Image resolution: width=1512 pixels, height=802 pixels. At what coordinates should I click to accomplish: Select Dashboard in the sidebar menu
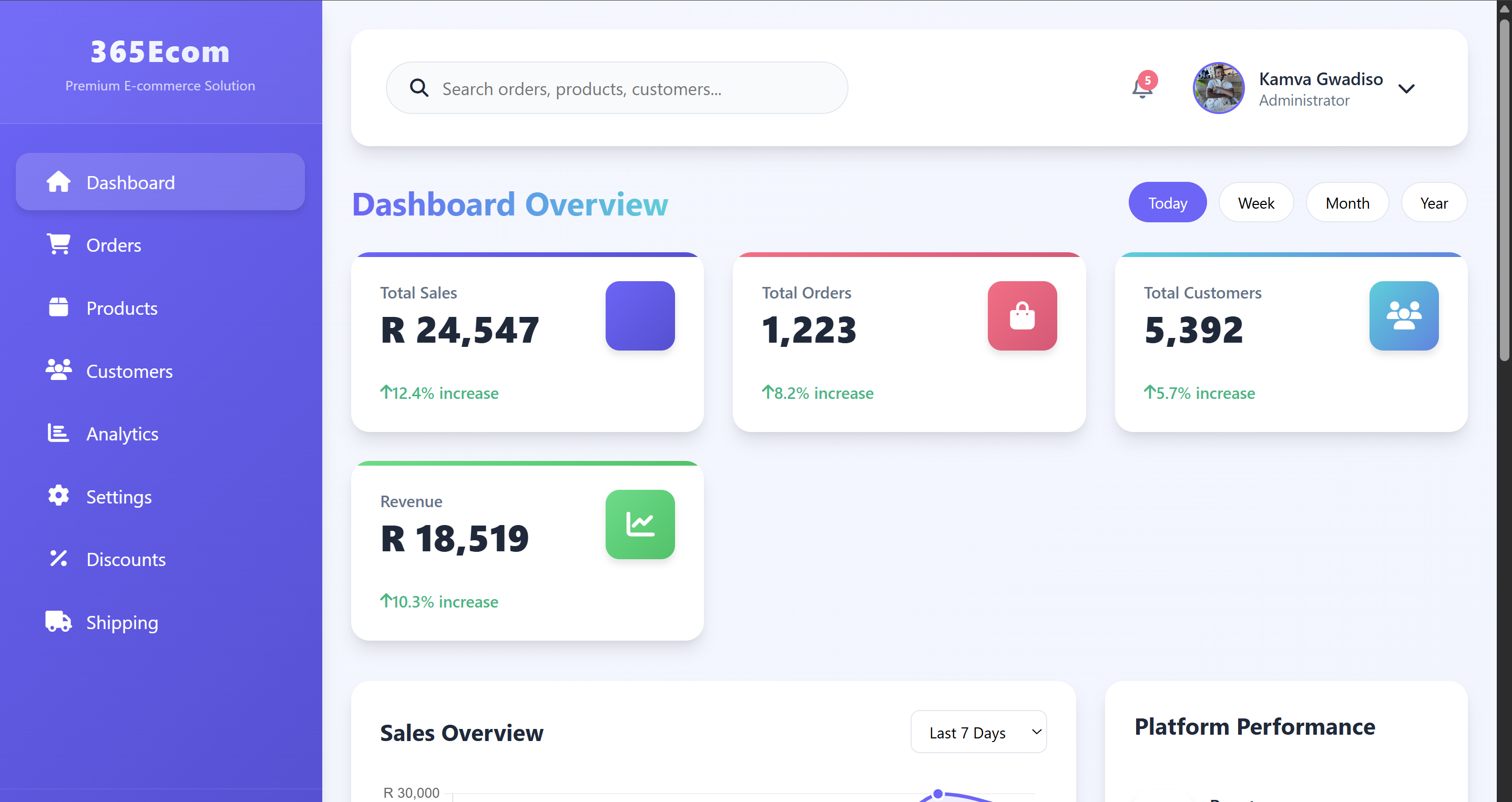click(130, 182)
